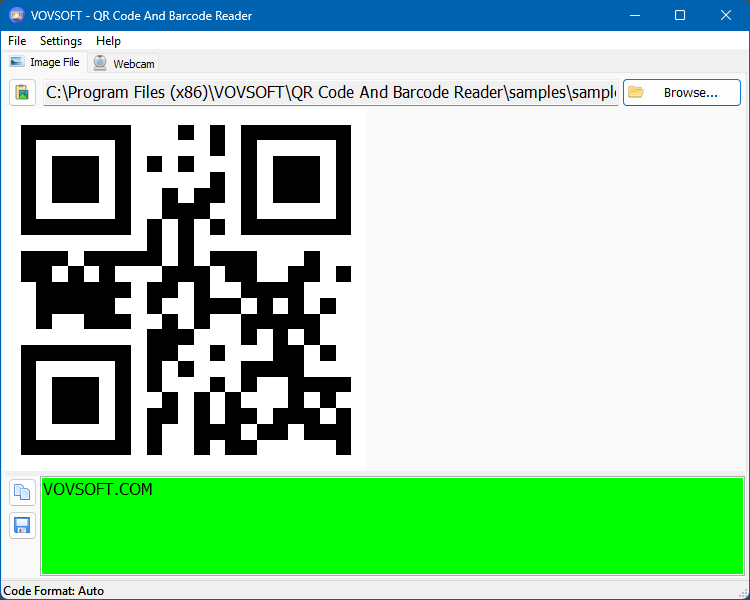750x600 pixels.
Task: Close the QR Code Reader window
Action: 726,15
